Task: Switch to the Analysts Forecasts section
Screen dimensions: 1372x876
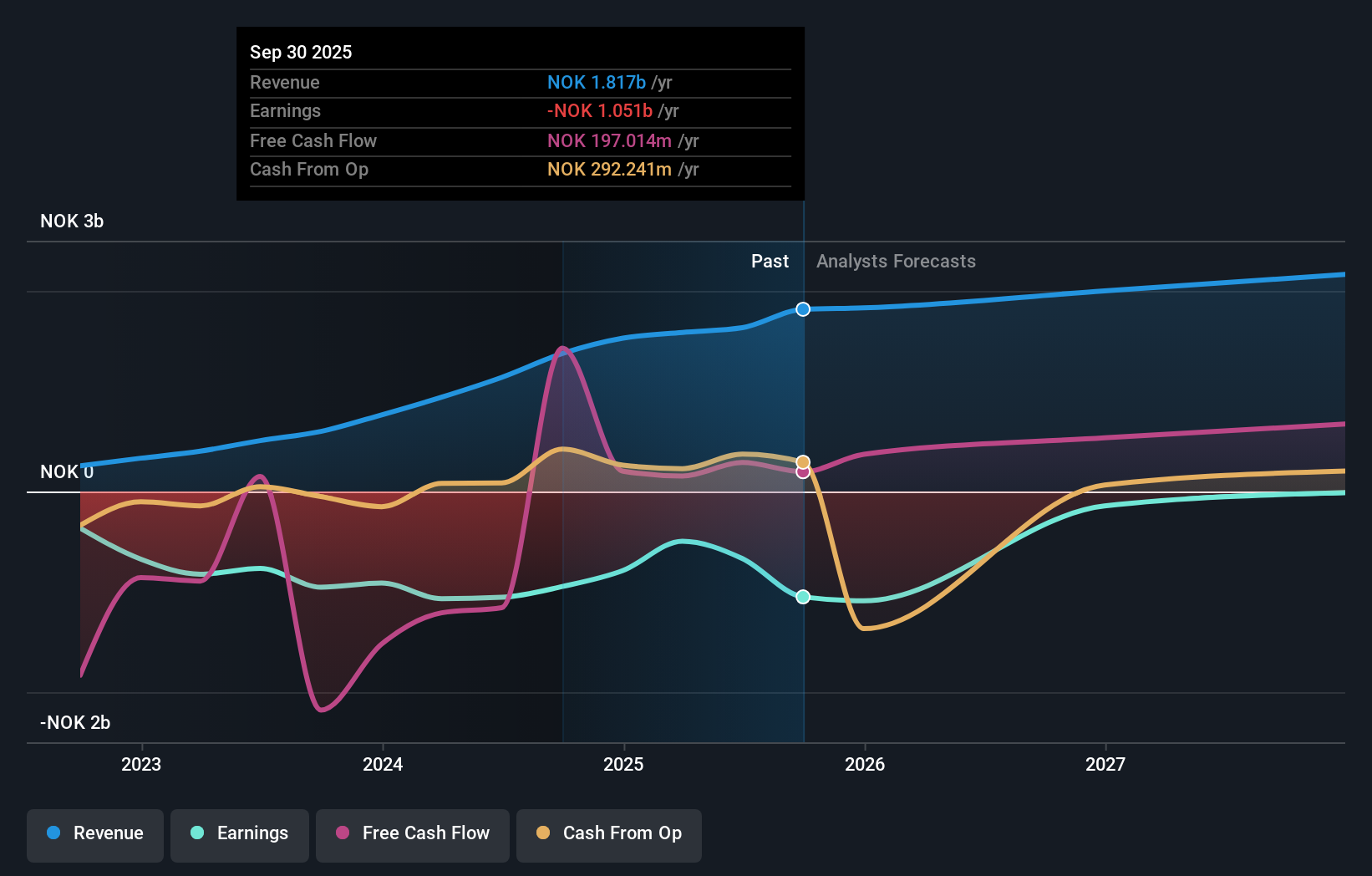Action: (895, 261)
